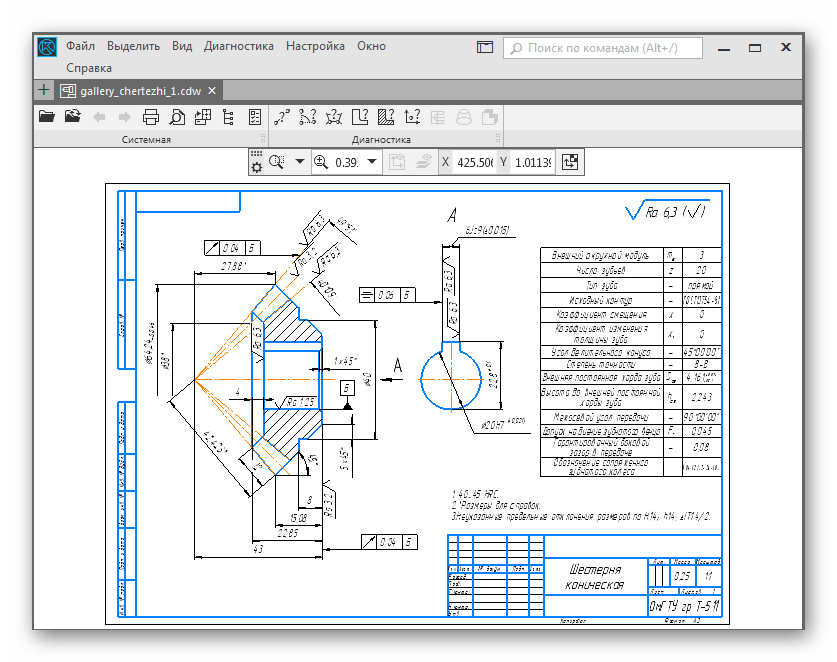Click the fit-all view icon after Y field

click(x=571, y=162)
